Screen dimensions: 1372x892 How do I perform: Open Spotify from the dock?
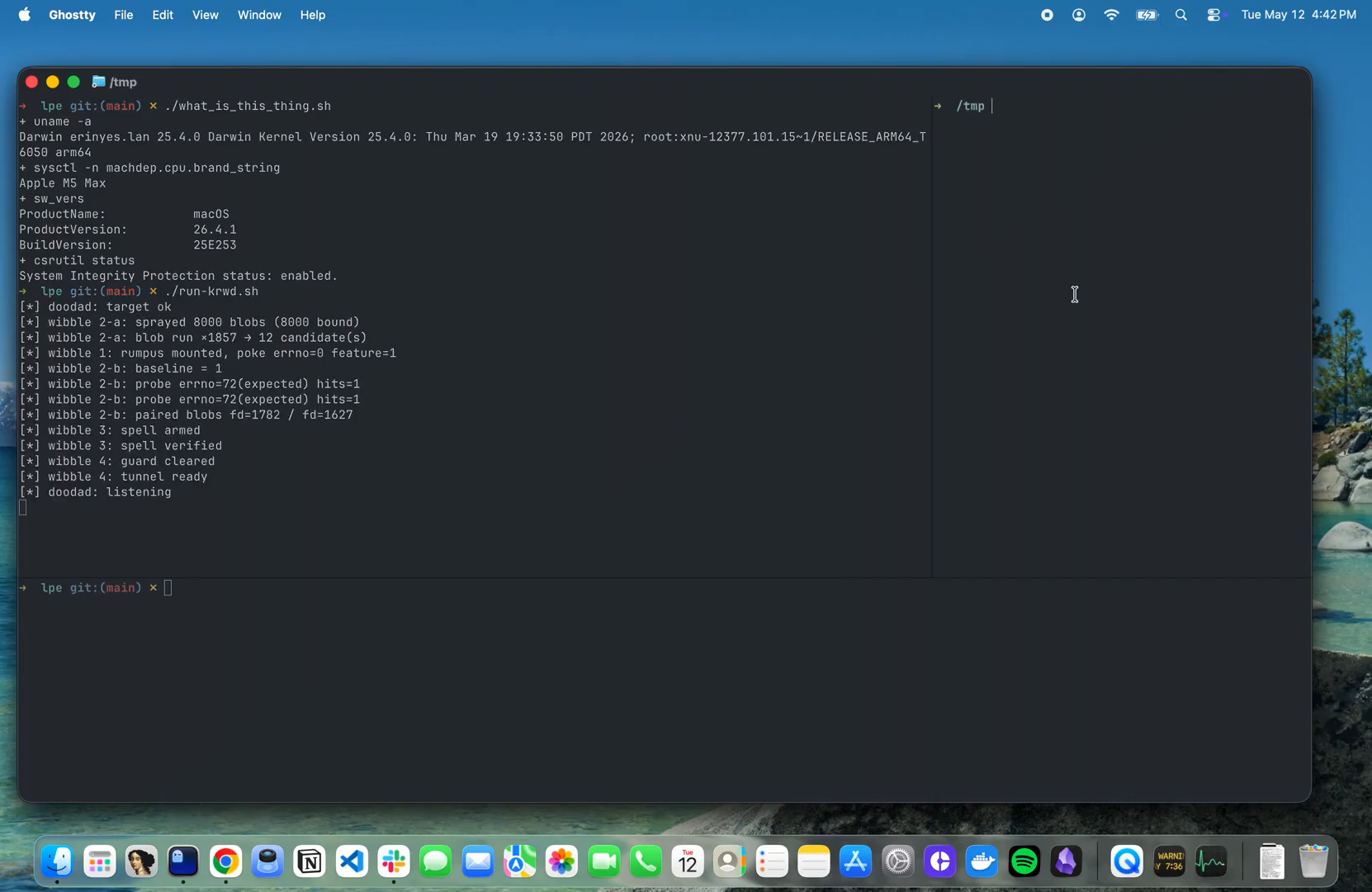pyautogui.click(x=1024, y=861)
